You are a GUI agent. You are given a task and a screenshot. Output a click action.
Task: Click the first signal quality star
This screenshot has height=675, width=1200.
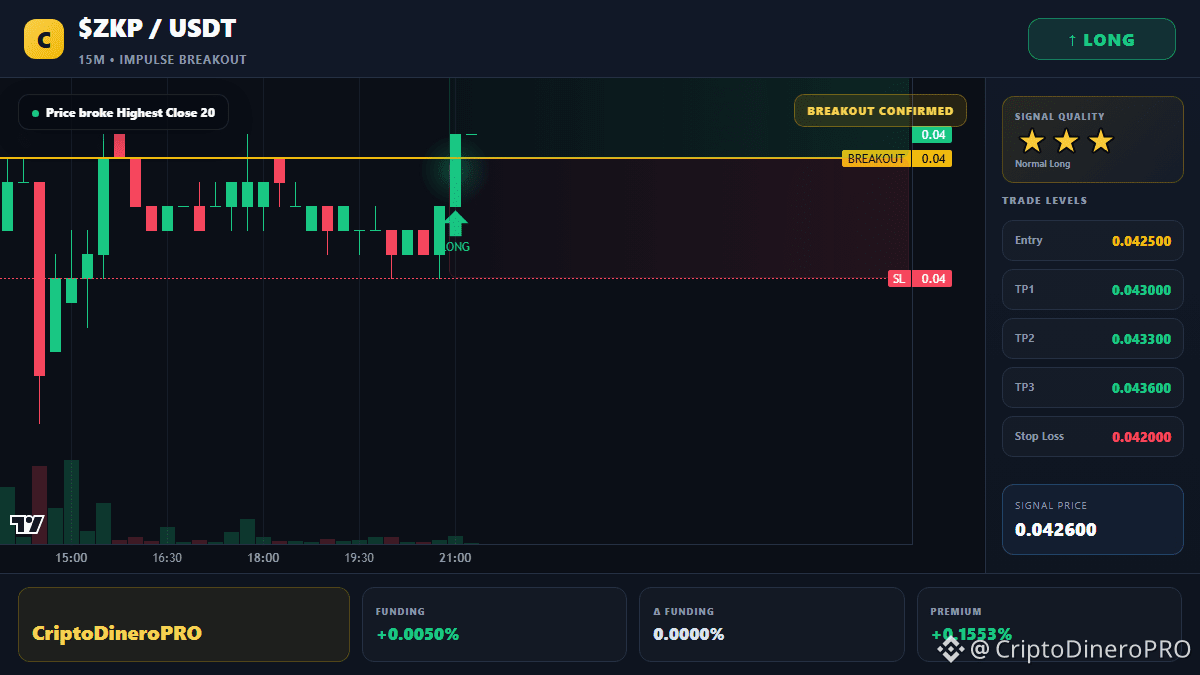(1032, 141)
